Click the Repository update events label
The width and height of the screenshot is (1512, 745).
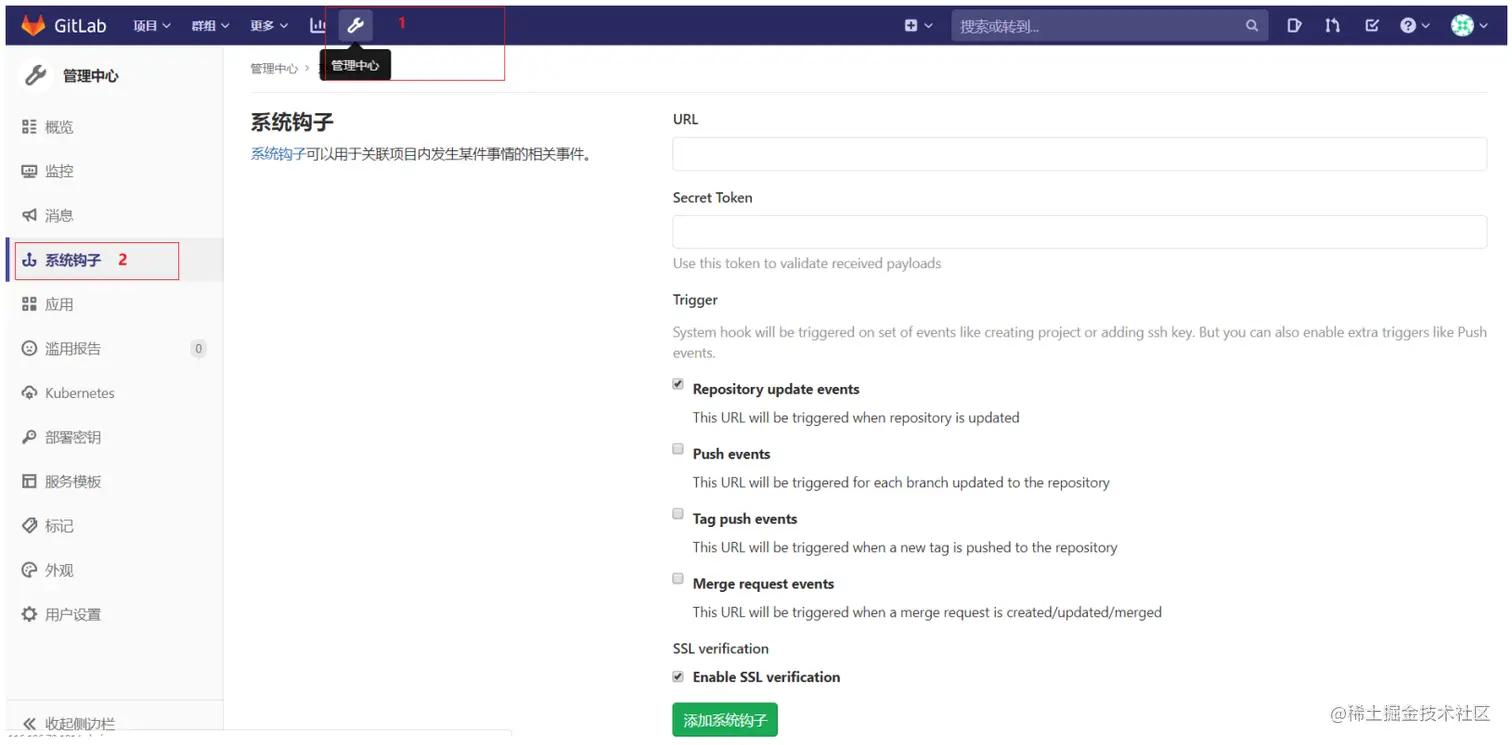776,389
